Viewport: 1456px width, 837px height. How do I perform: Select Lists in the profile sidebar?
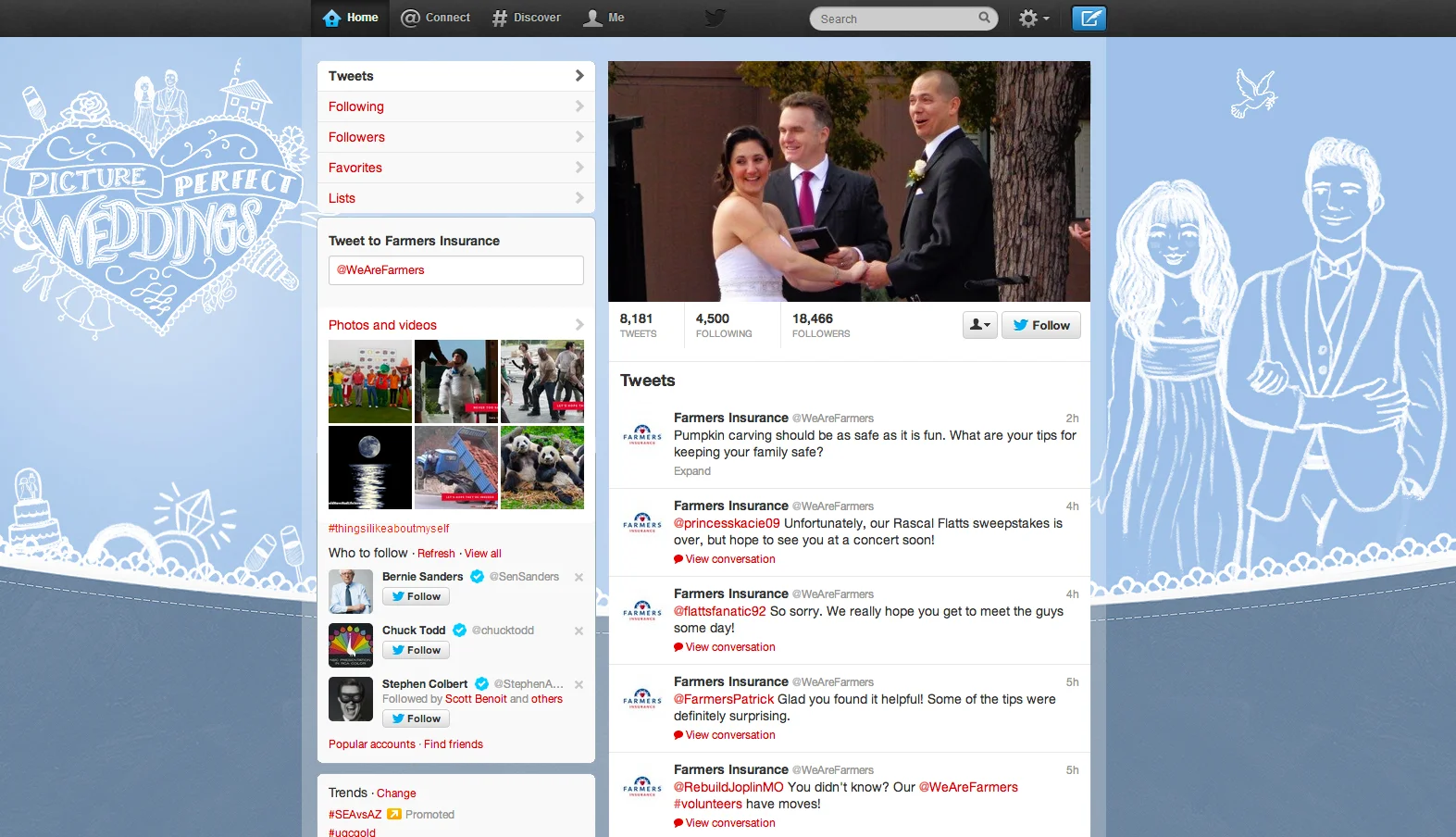coord(455,198)
